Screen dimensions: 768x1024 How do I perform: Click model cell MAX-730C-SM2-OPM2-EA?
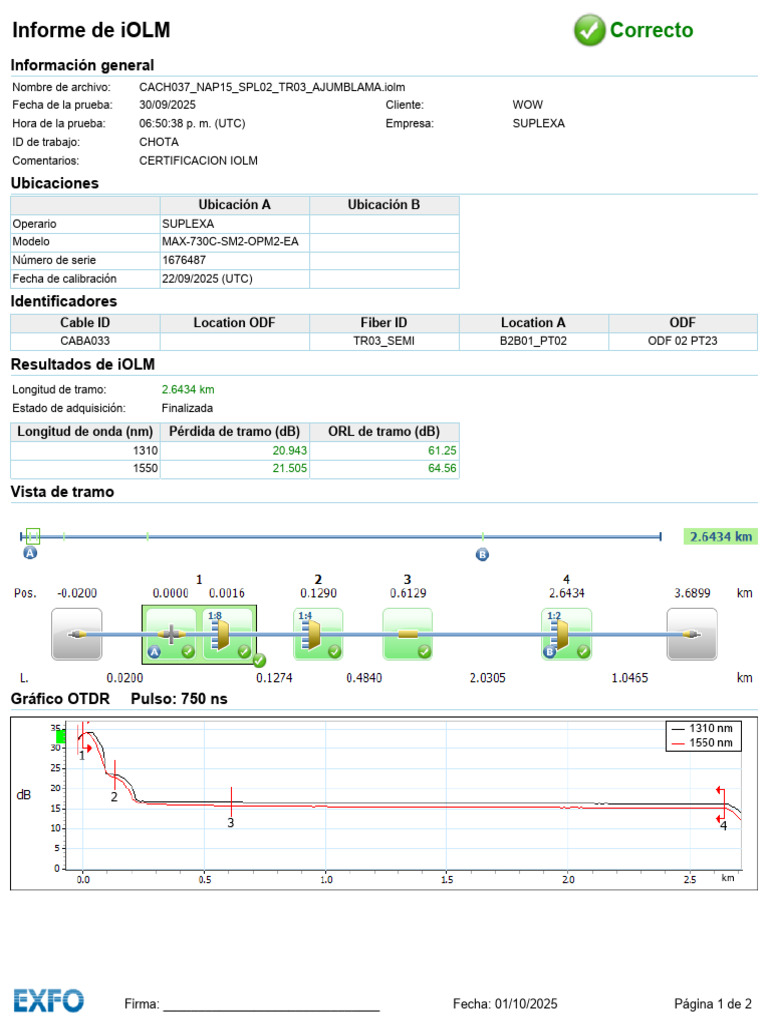(x=234, y=242)
